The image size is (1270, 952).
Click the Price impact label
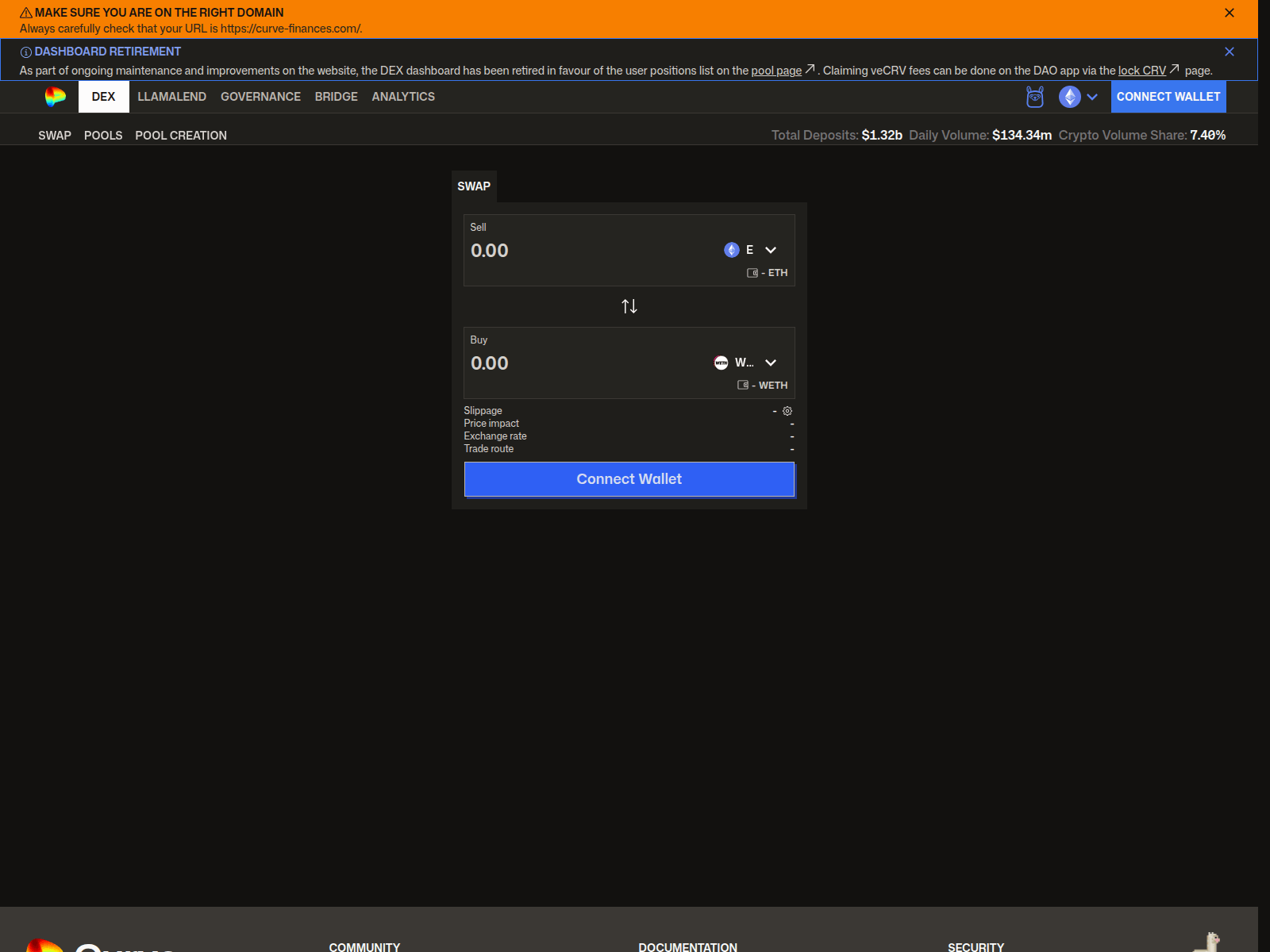491,424
